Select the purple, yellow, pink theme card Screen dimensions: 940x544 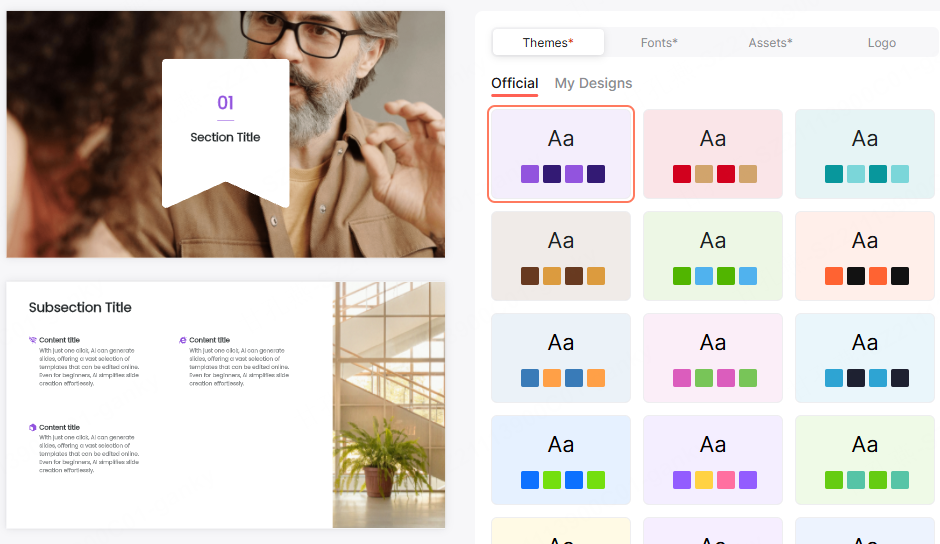[713, 460]
